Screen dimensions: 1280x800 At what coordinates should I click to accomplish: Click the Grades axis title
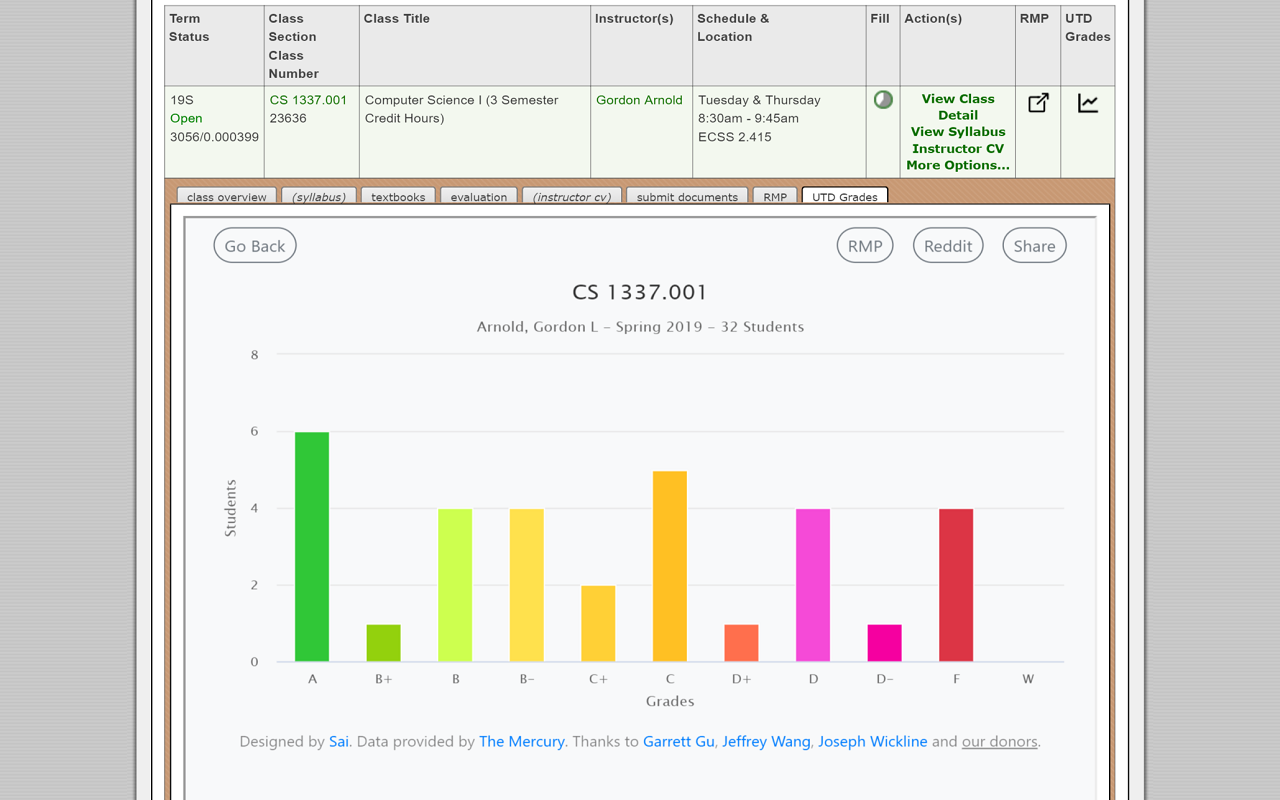tap(670, 702)
